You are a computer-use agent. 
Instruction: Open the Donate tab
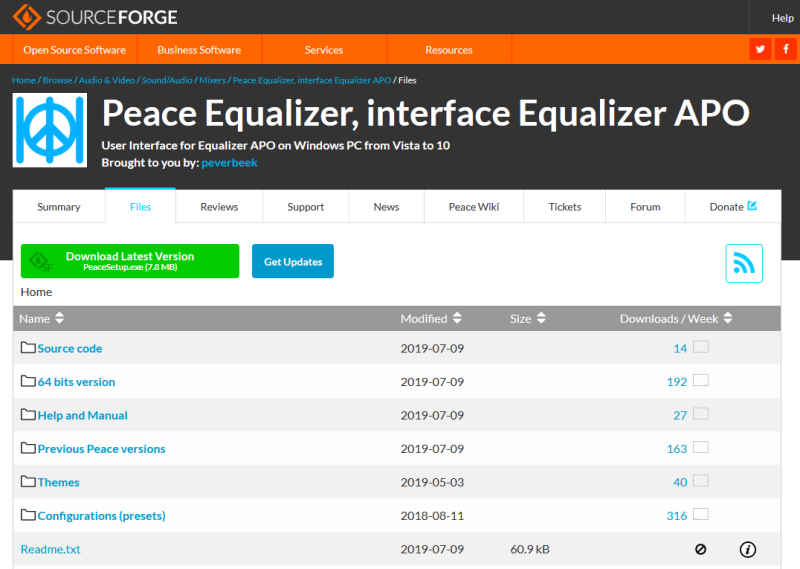733,207
